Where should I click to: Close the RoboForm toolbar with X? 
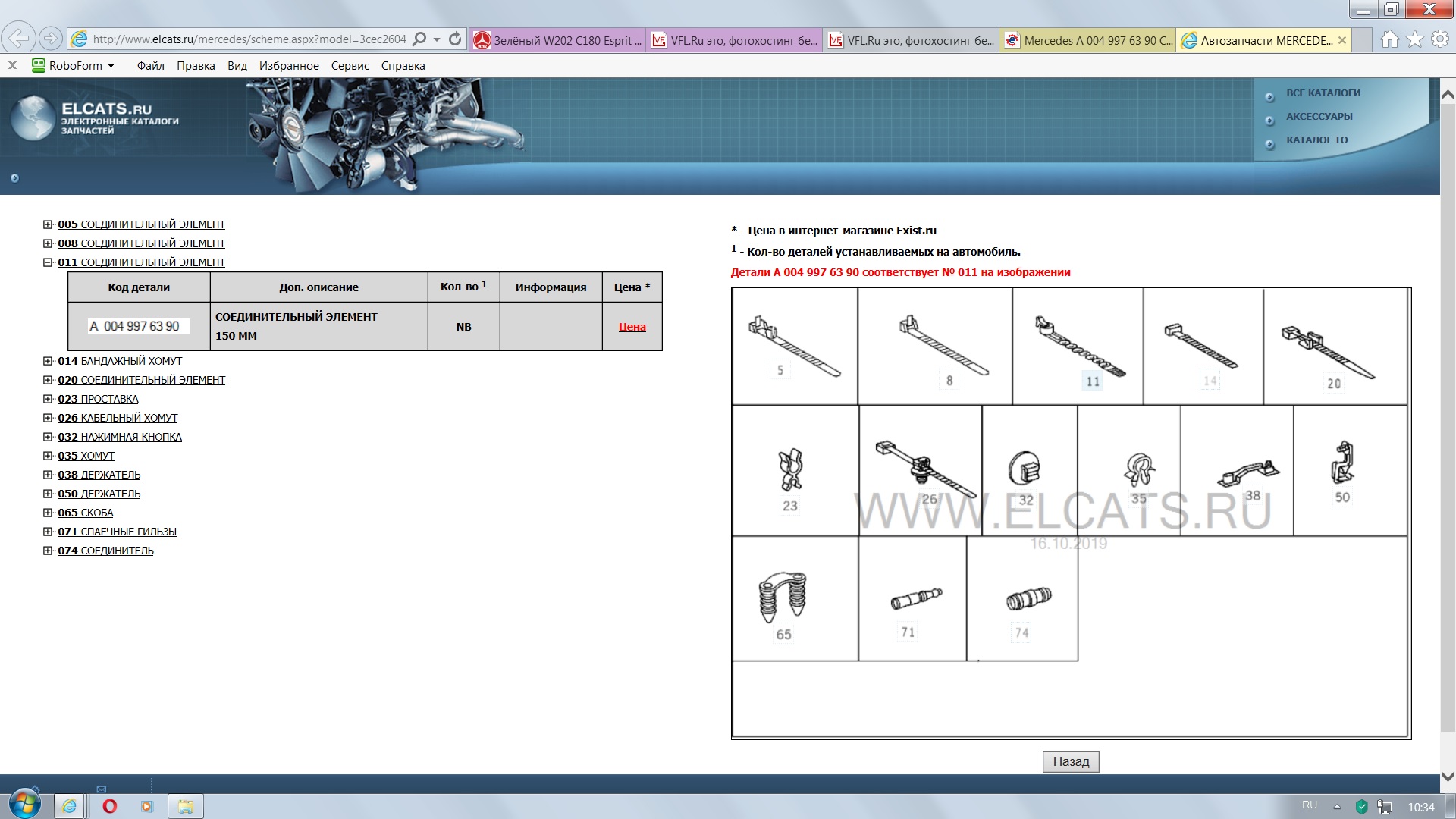click(x=12, y=66)
